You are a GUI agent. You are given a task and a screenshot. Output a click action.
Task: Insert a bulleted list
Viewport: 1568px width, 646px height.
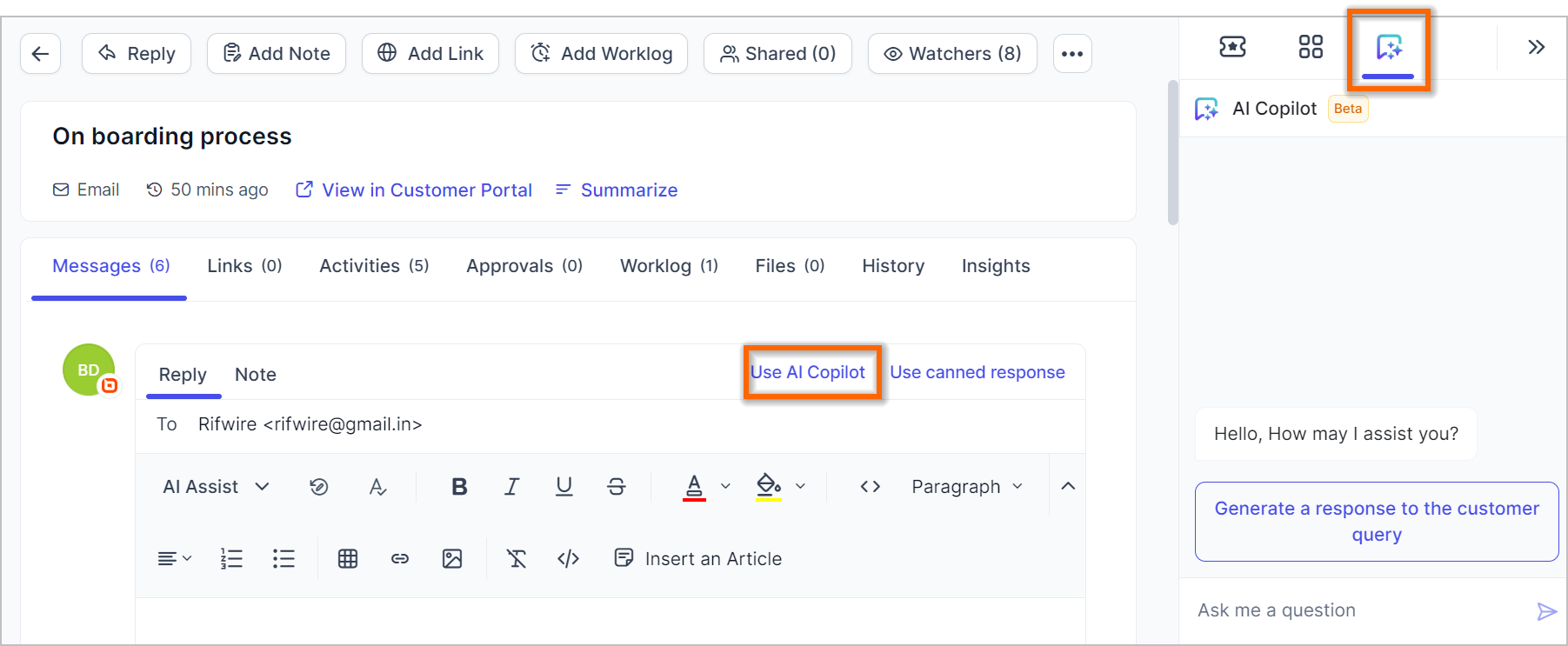click(284, 559)
